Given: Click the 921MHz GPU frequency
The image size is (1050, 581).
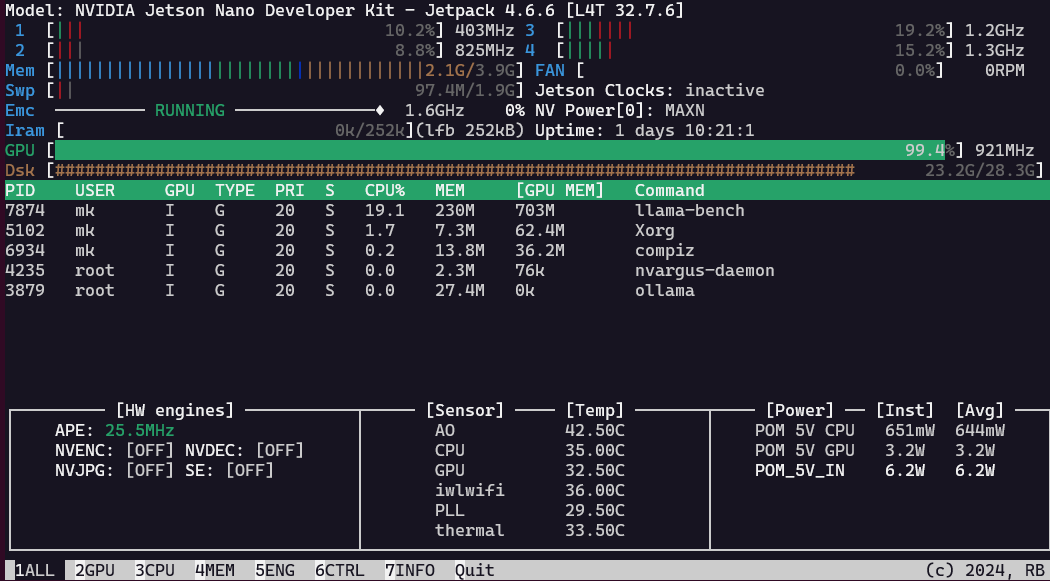Looking at the screenshot, I should (1004, 150).
